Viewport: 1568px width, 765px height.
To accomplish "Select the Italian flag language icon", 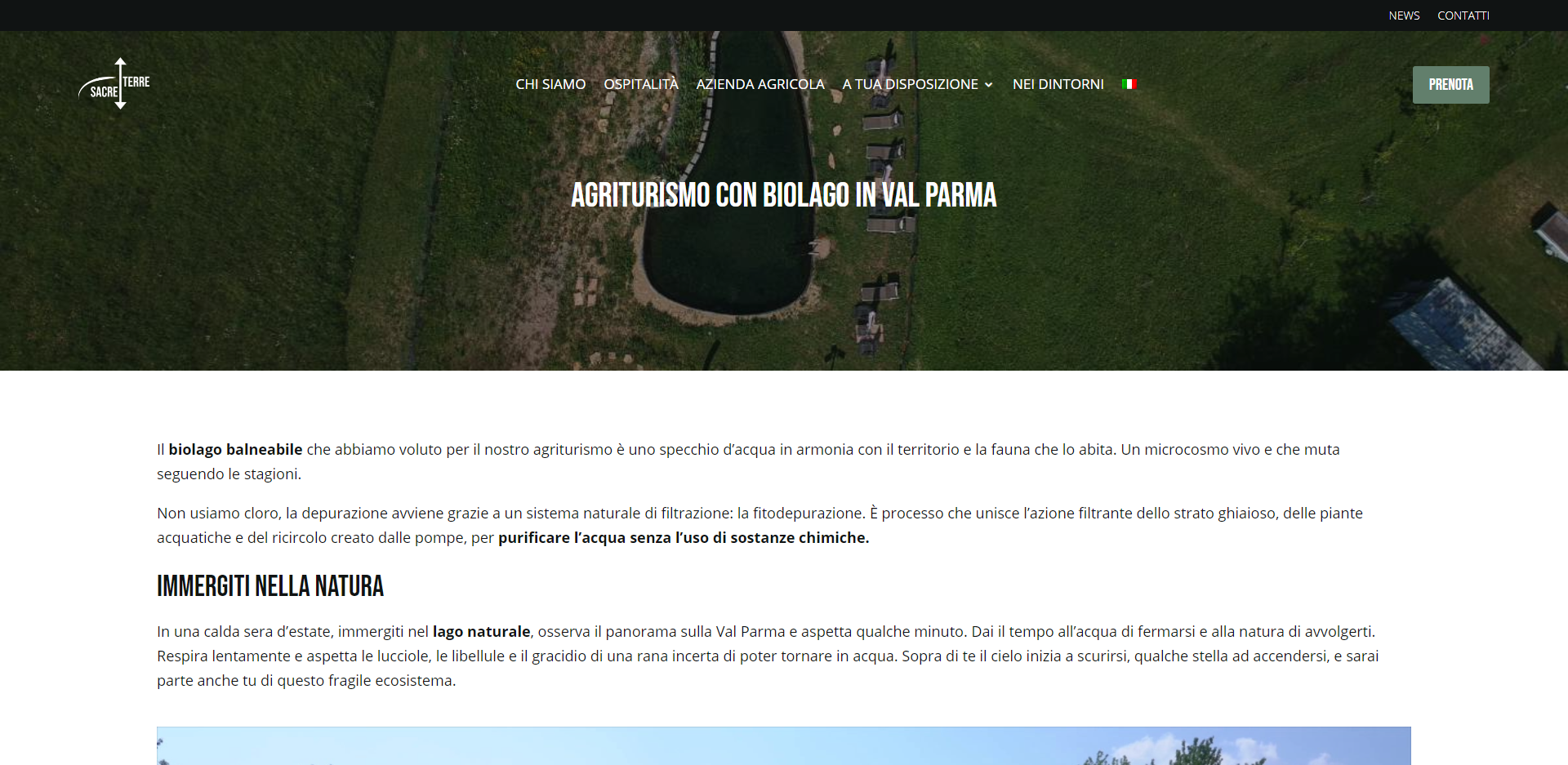I will pos(1129,84).
